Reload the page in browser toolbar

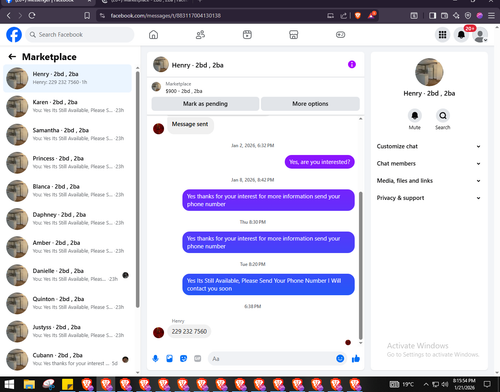coord(32,15)
